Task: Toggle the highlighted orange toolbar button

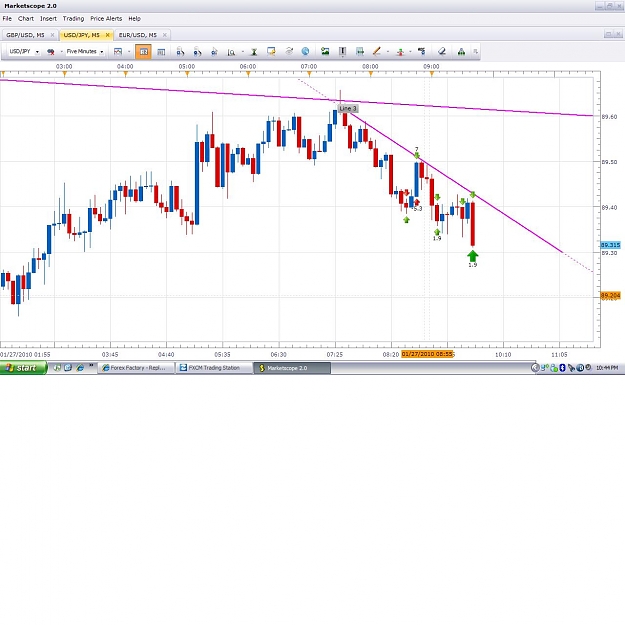Action: click(x=143, y=52)
